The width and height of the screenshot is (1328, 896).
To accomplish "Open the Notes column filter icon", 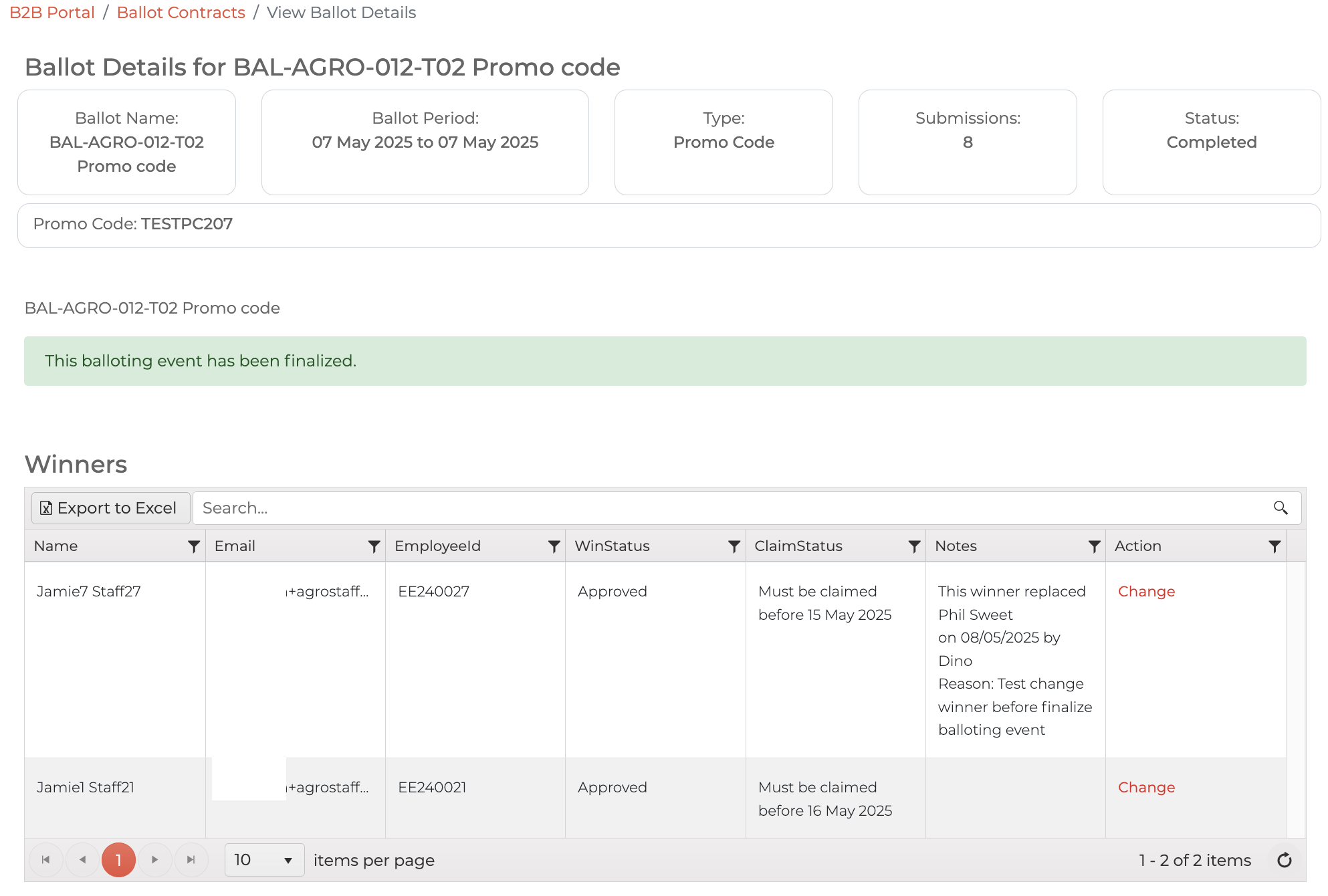I will [1094, 546].
